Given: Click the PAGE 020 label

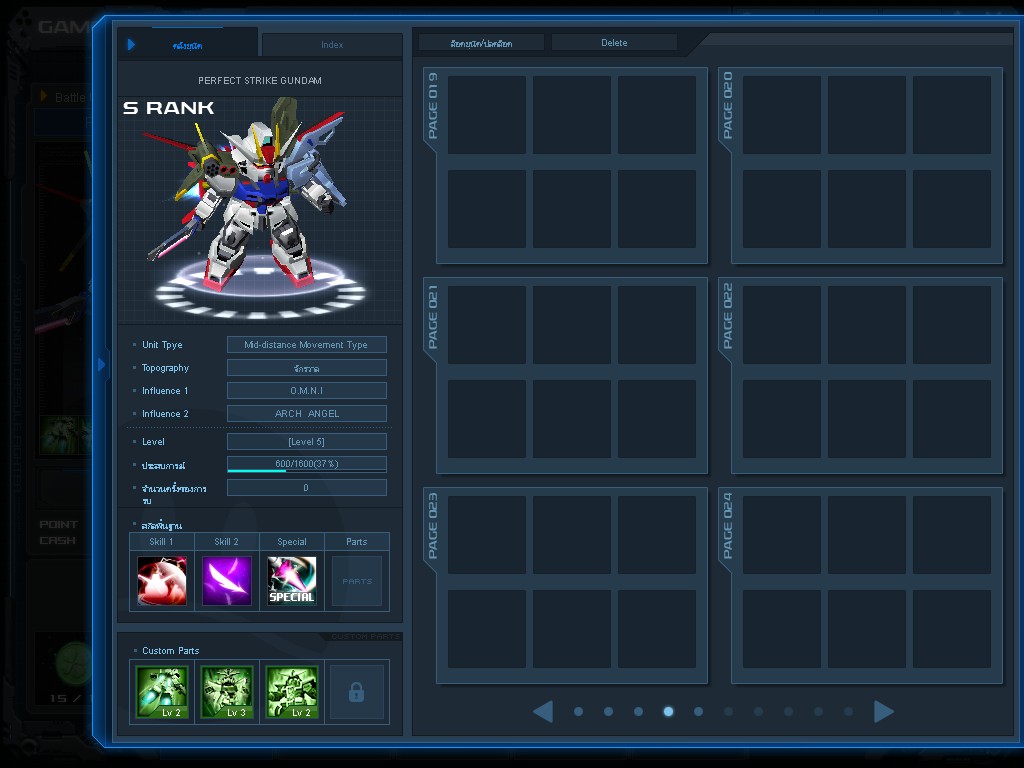Looking at the screenshot, I should [x=728, y=106].
